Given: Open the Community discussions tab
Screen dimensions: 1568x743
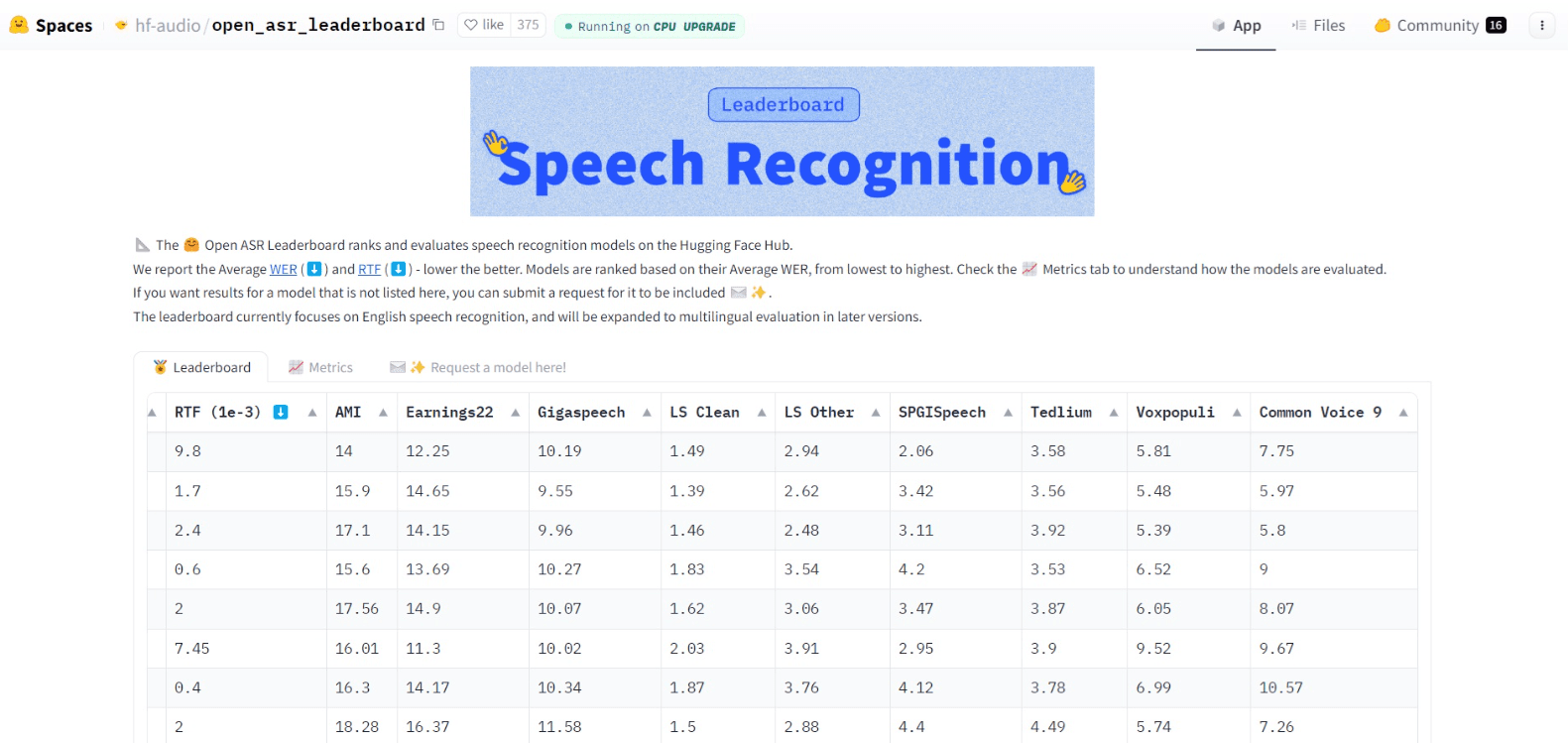Looking at the screenshot, I should click(1439, 26).
